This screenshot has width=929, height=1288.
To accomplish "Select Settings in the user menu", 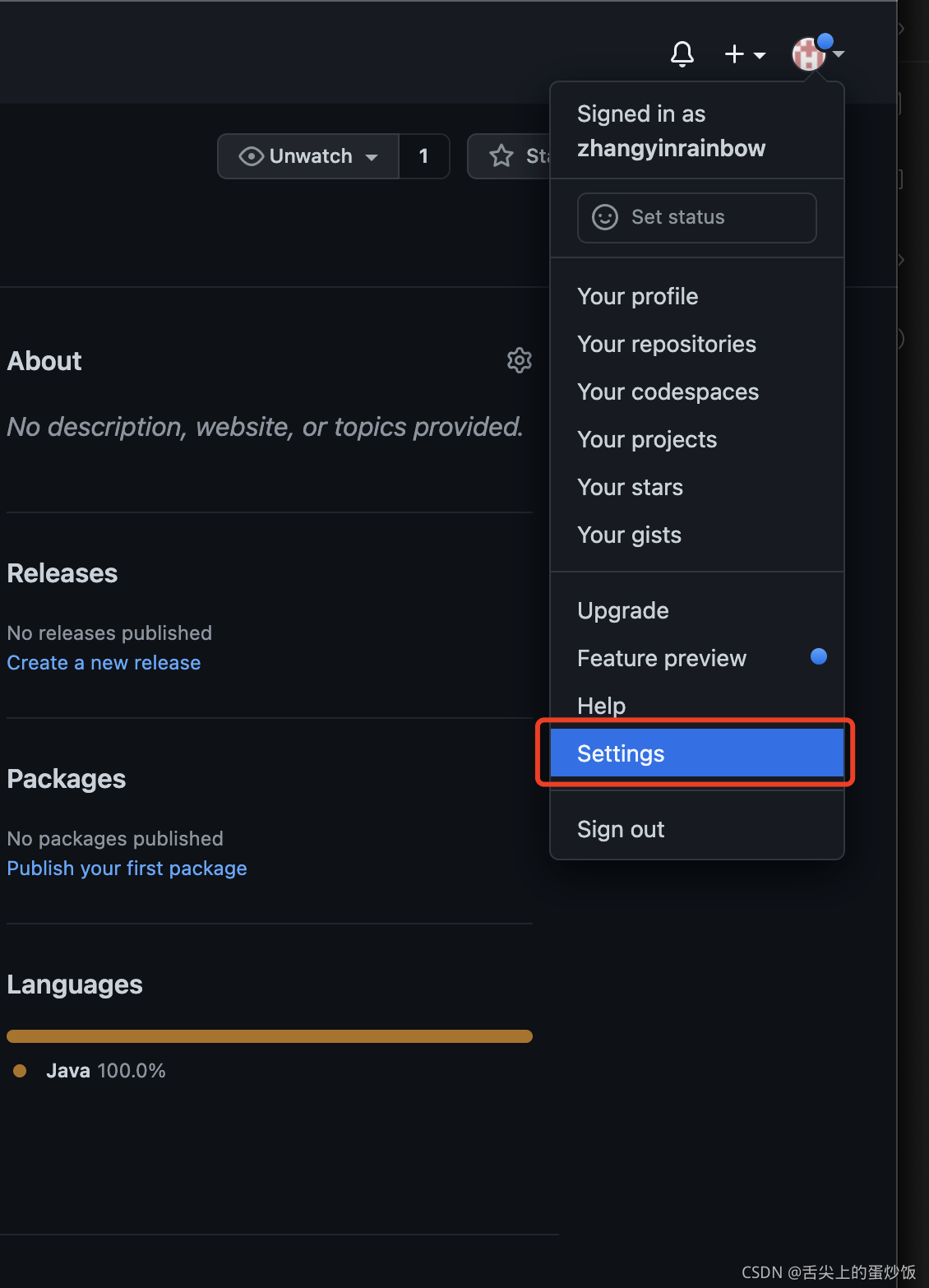I will tap(621, 753).
